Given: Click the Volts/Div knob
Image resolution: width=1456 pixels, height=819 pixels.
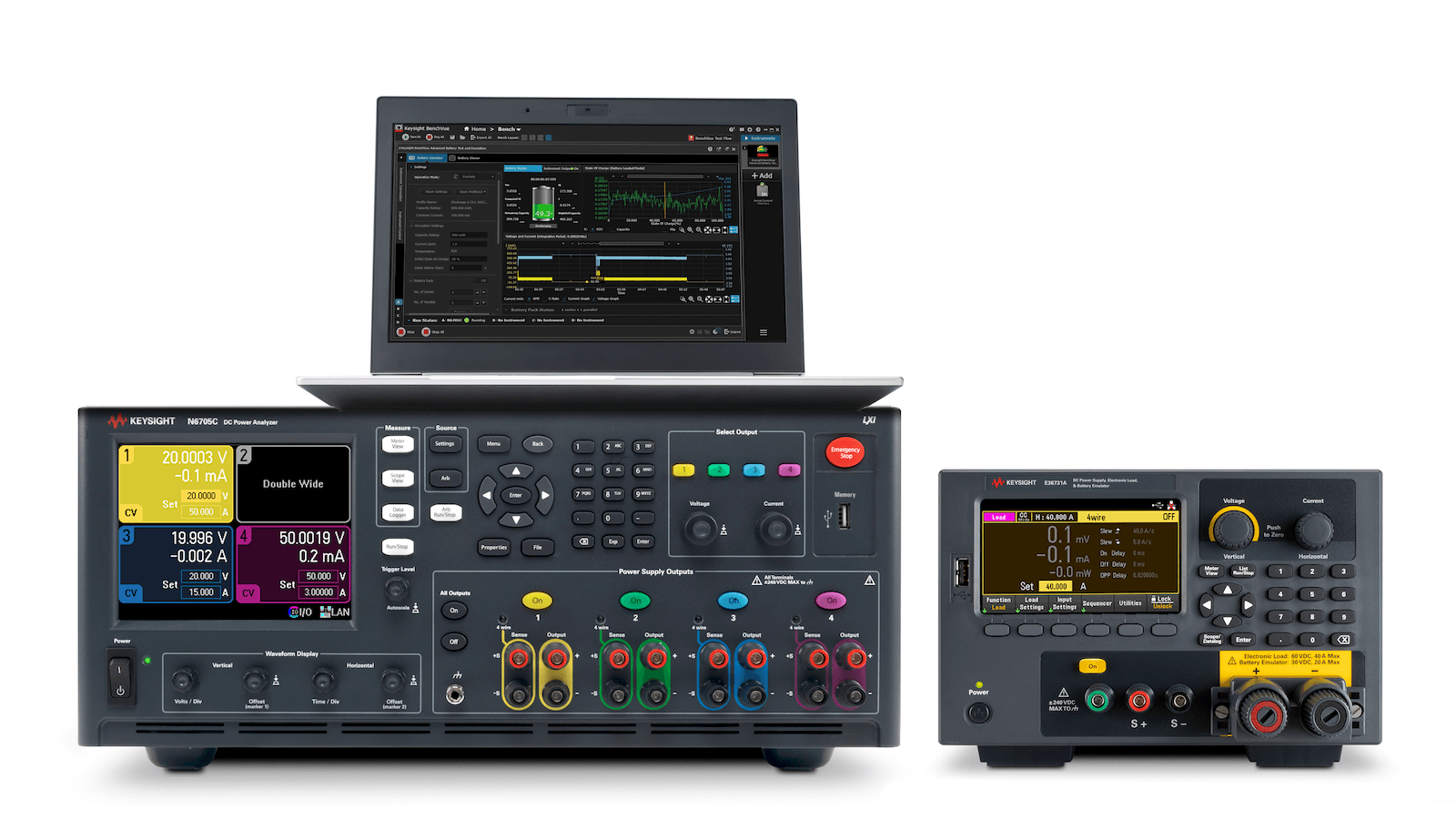Looking at the screenshot, I should pyautogui.click(x=185, y=680).
